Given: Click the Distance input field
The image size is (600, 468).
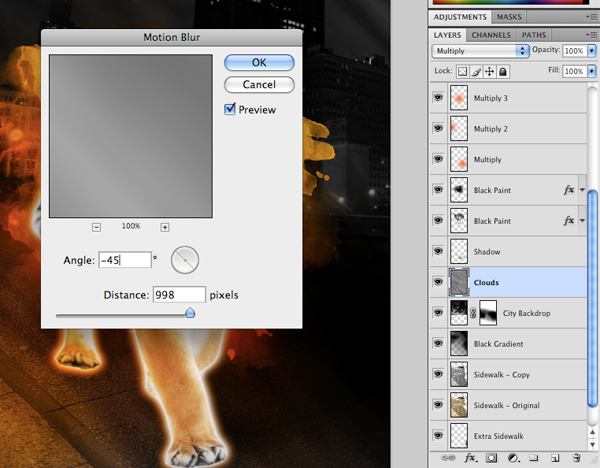Looking at the screenshot, I should coord(179,295).
